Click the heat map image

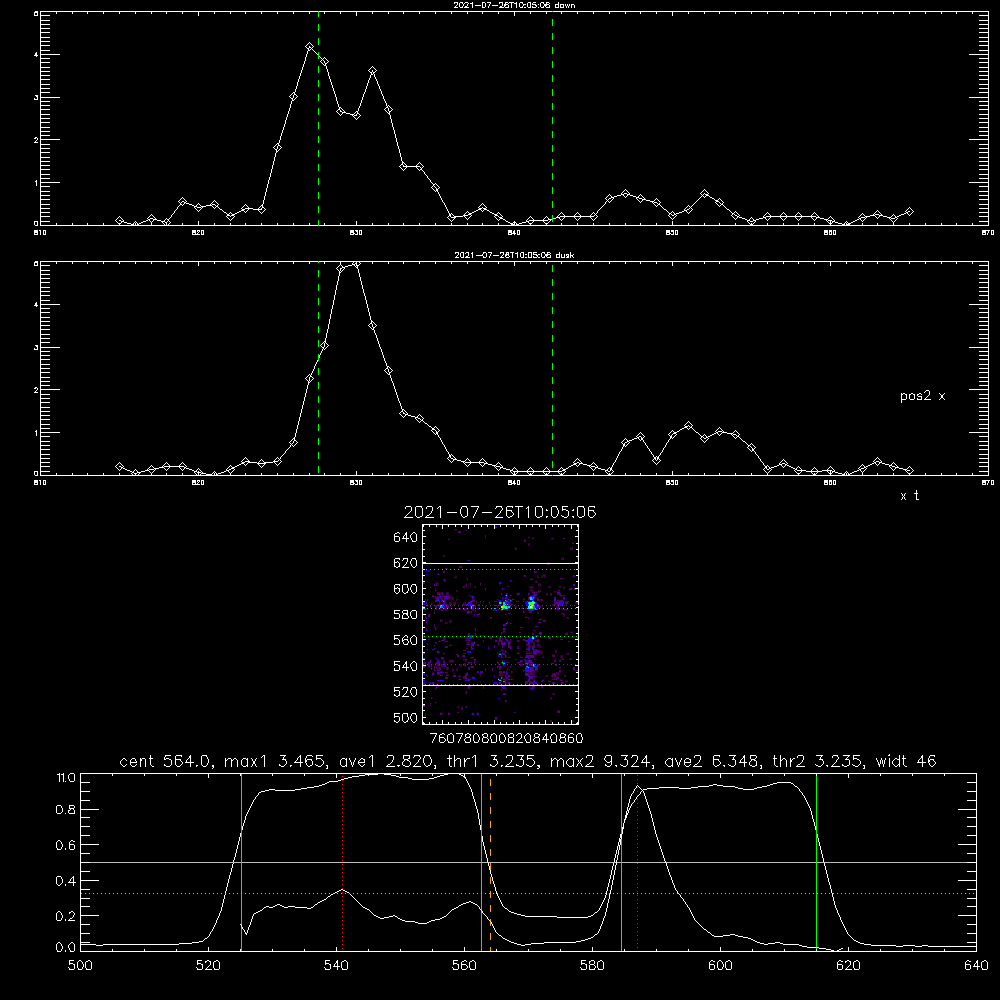tap(501, 624)
